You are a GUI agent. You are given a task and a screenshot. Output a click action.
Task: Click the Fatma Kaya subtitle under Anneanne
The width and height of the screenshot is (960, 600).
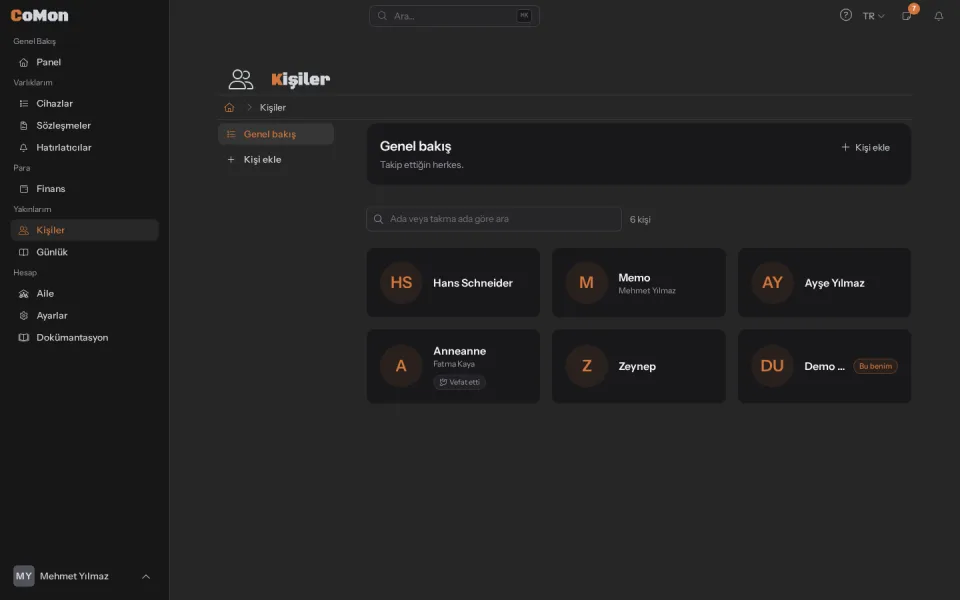(x=454, y=364)
